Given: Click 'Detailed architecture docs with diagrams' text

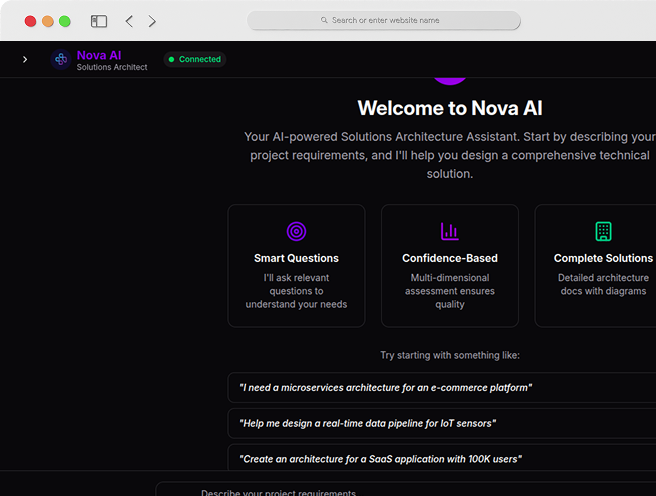Looking at the screenshot, I should [x=603, y=284].
